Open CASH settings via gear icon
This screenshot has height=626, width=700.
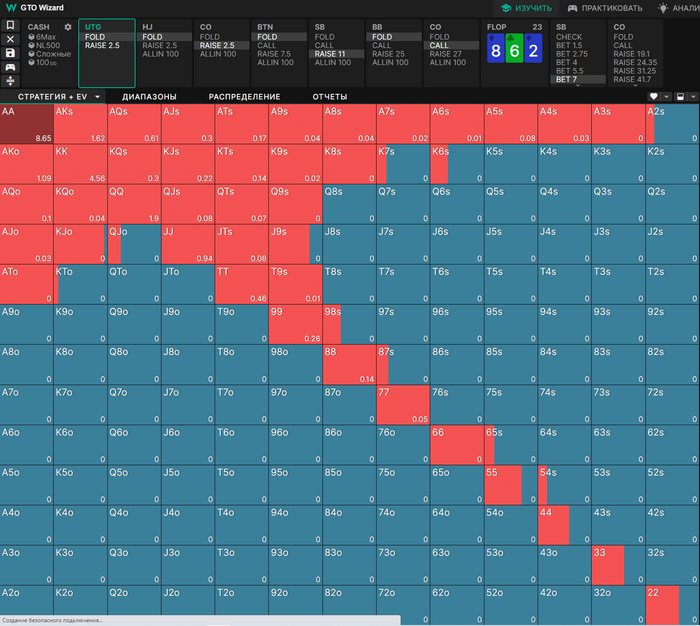click(68, 27)
